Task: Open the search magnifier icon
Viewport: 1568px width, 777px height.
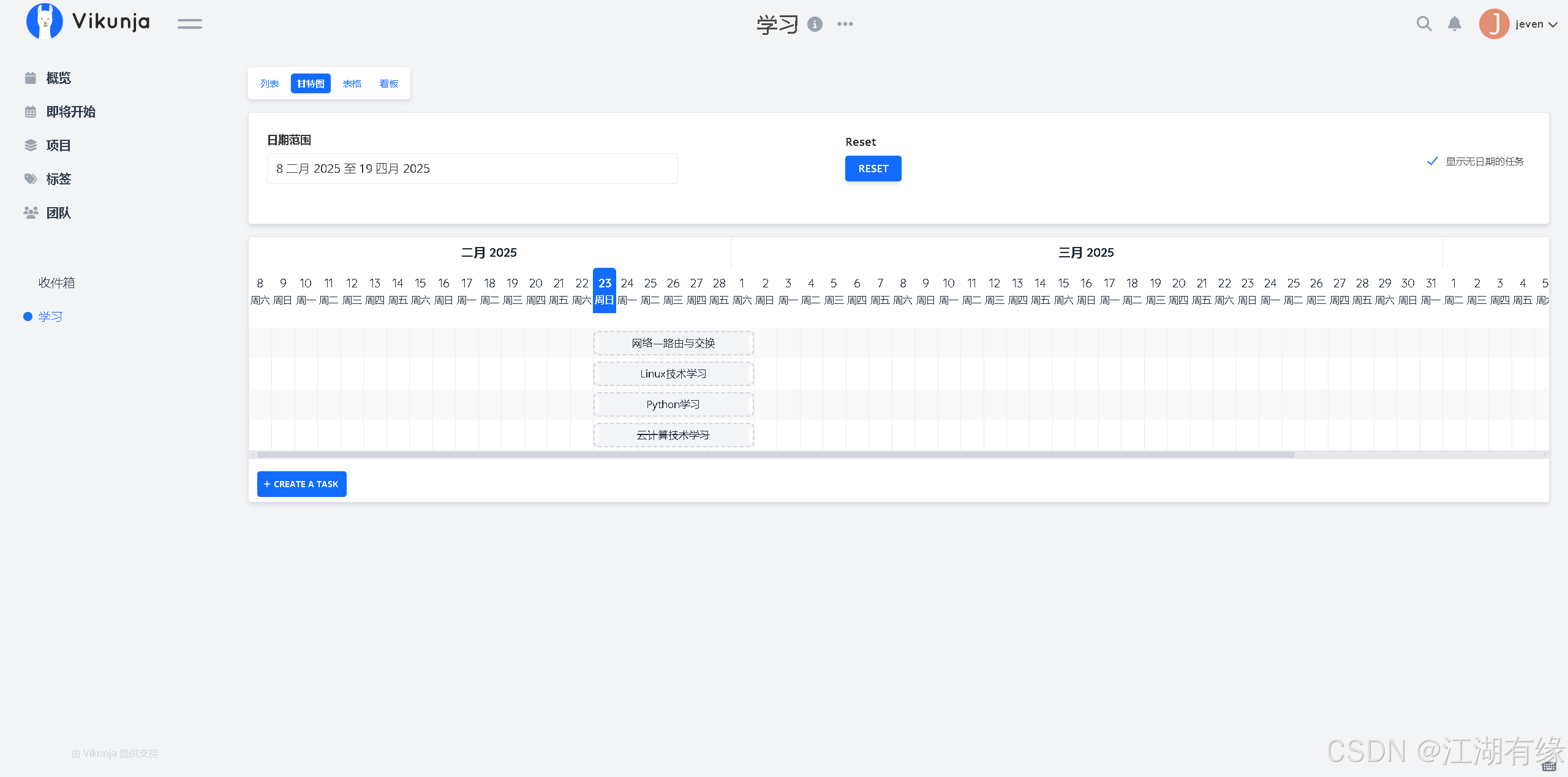Action: (x=1424, y=24)
